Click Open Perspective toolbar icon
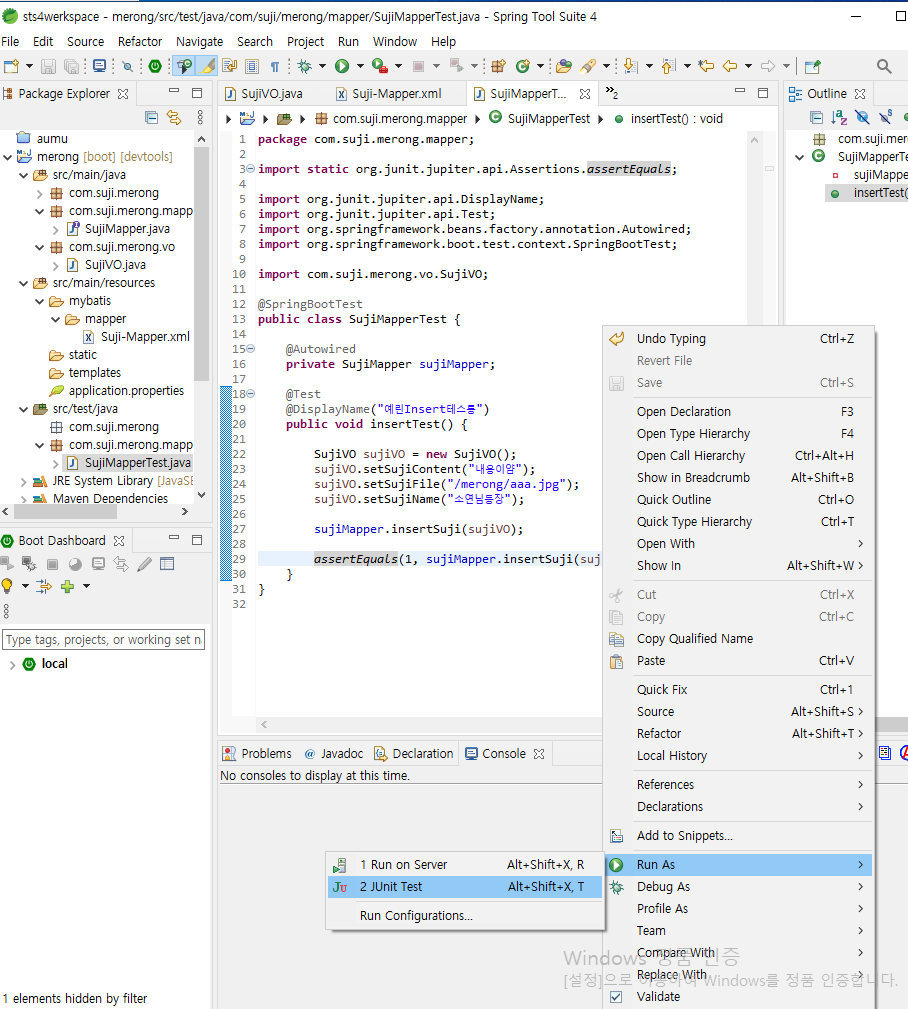 [x=813, y=66]
